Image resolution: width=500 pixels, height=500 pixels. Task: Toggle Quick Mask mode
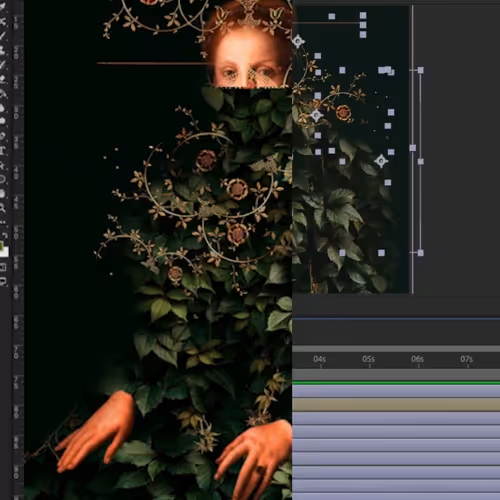tap(3, 267)
